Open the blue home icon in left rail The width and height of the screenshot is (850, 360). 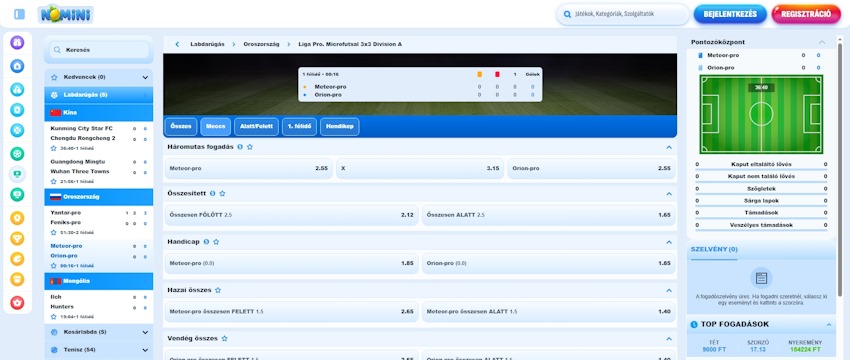pyautogui.click(x=17, y=66)
